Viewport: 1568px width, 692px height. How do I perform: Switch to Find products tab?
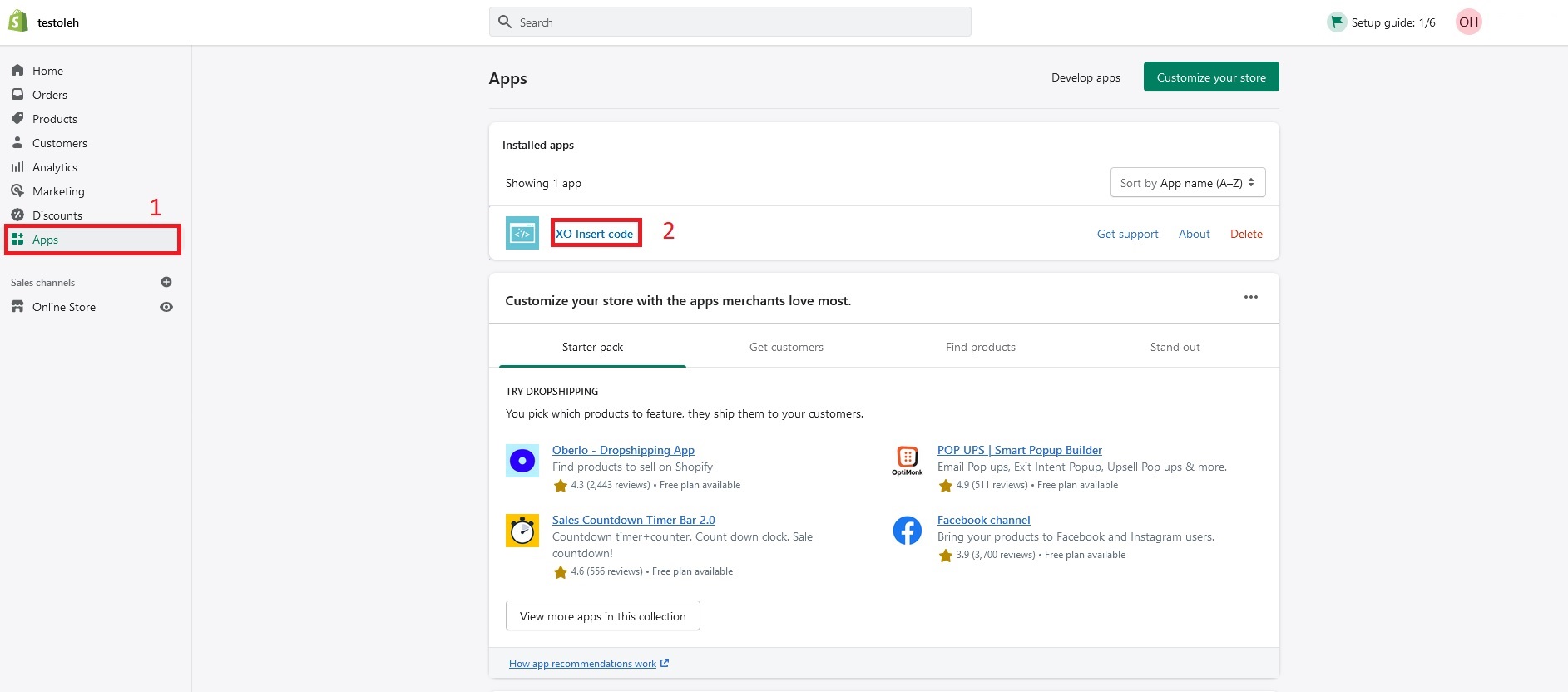click(x=981, y=347)
